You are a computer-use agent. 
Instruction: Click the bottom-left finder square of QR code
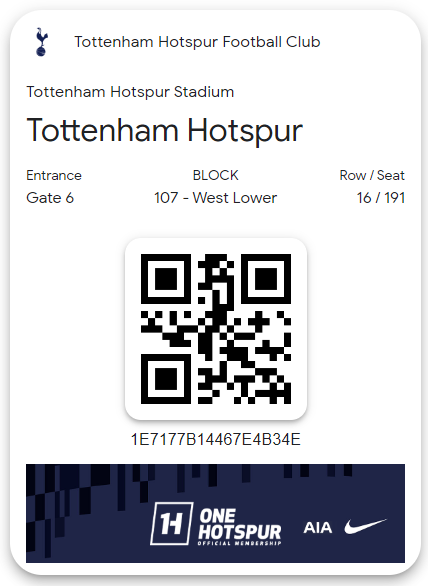point(166,379)
